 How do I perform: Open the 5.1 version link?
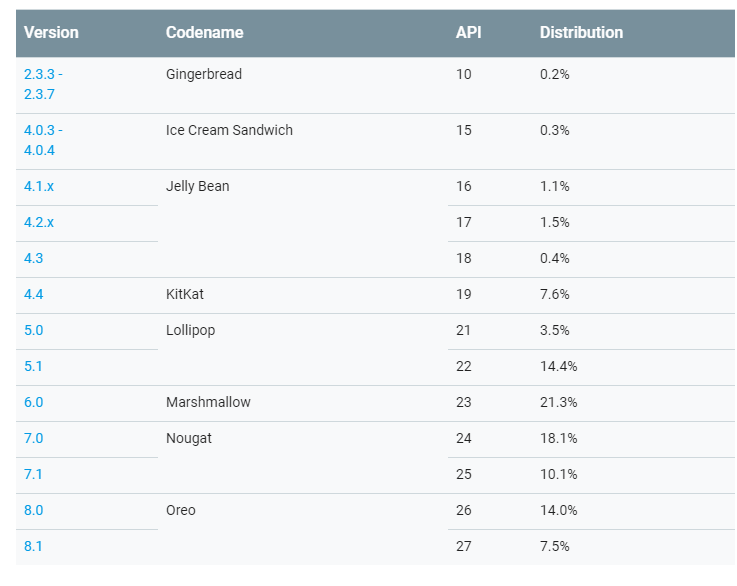(33, 366)
